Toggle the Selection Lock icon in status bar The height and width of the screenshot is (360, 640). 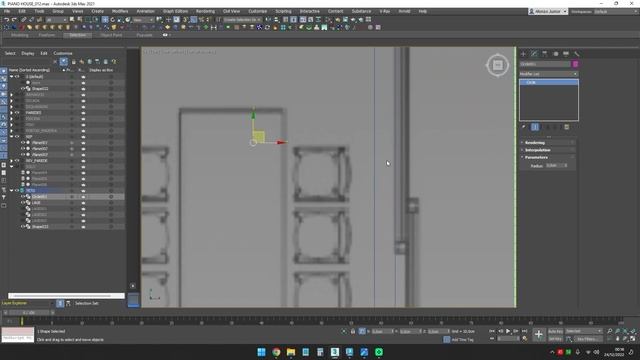(x=353, y=331)
